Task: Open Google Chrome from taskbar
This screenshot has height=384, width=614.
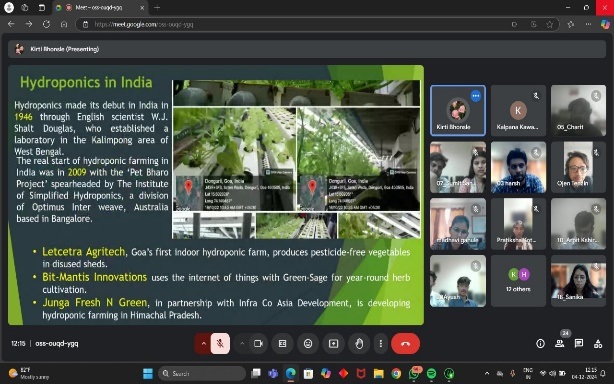Action: click(396, 374)
